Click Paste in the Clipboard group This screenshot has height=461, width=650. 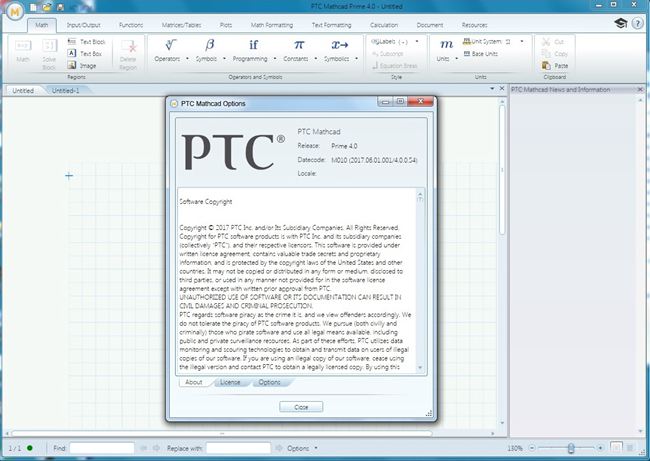(555, 66)
